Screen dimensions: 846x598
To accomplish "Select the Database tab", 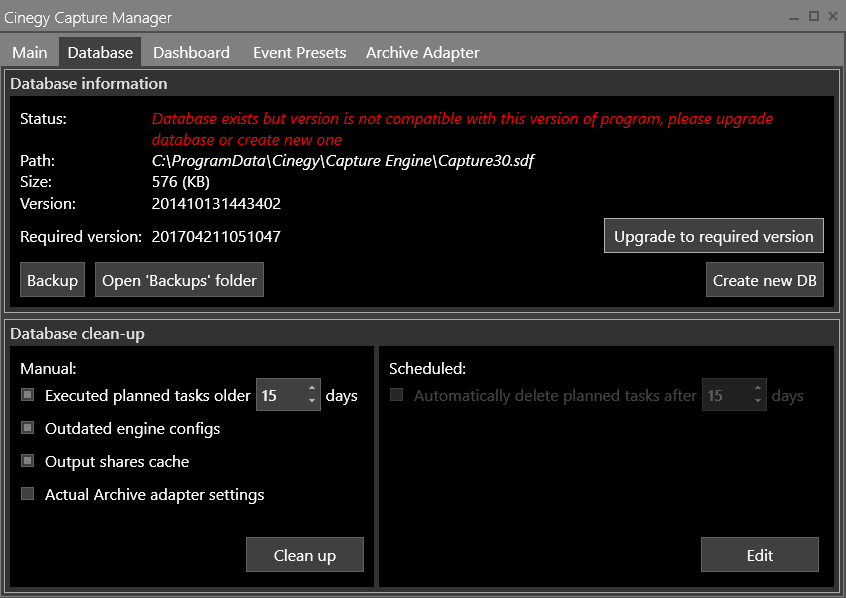I will [x=100, y=52].
